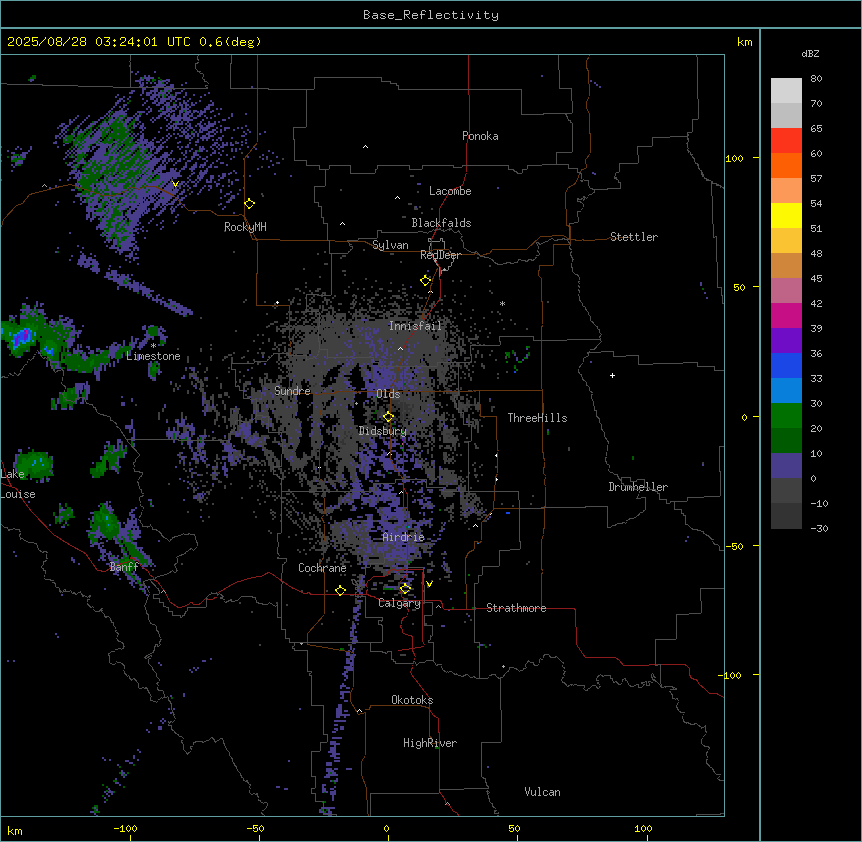Click the yellow diamond marker beside RockyMH

tap(249, 204)
